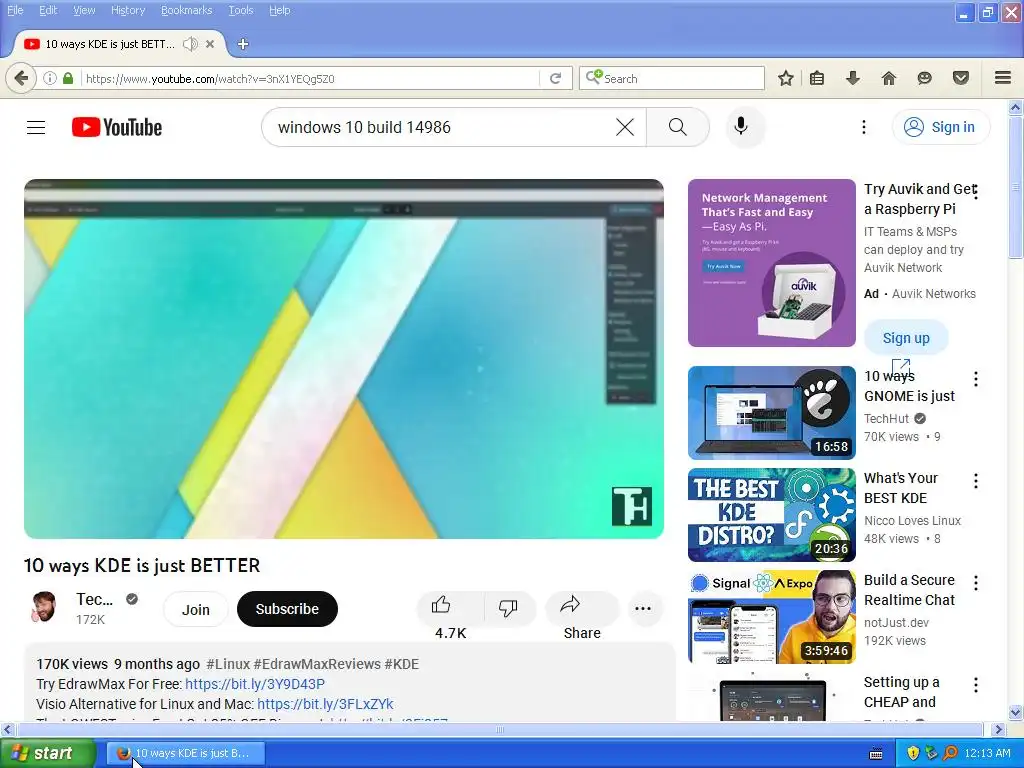Open the Help menu
The image size is (1024, 768).
tap(280, 10)
